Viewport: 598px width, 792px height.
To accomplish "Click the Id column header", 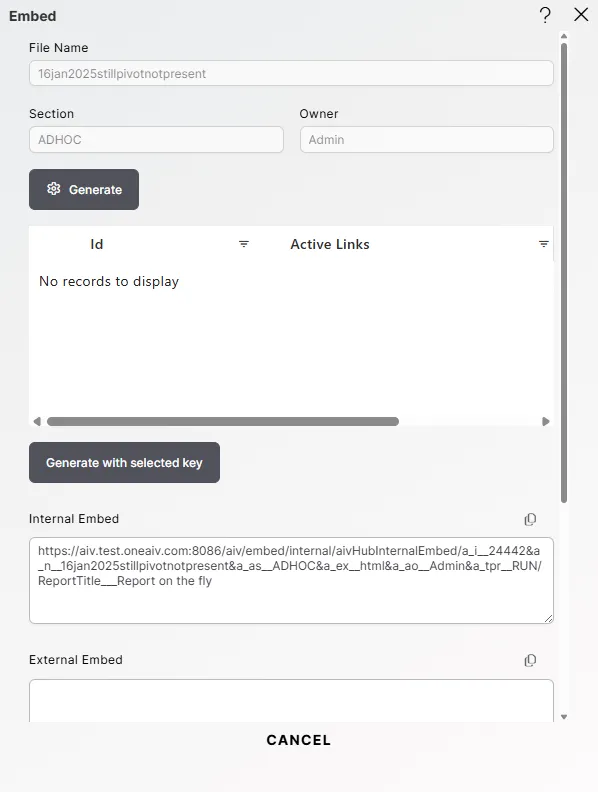I will (x=96, y=244).
